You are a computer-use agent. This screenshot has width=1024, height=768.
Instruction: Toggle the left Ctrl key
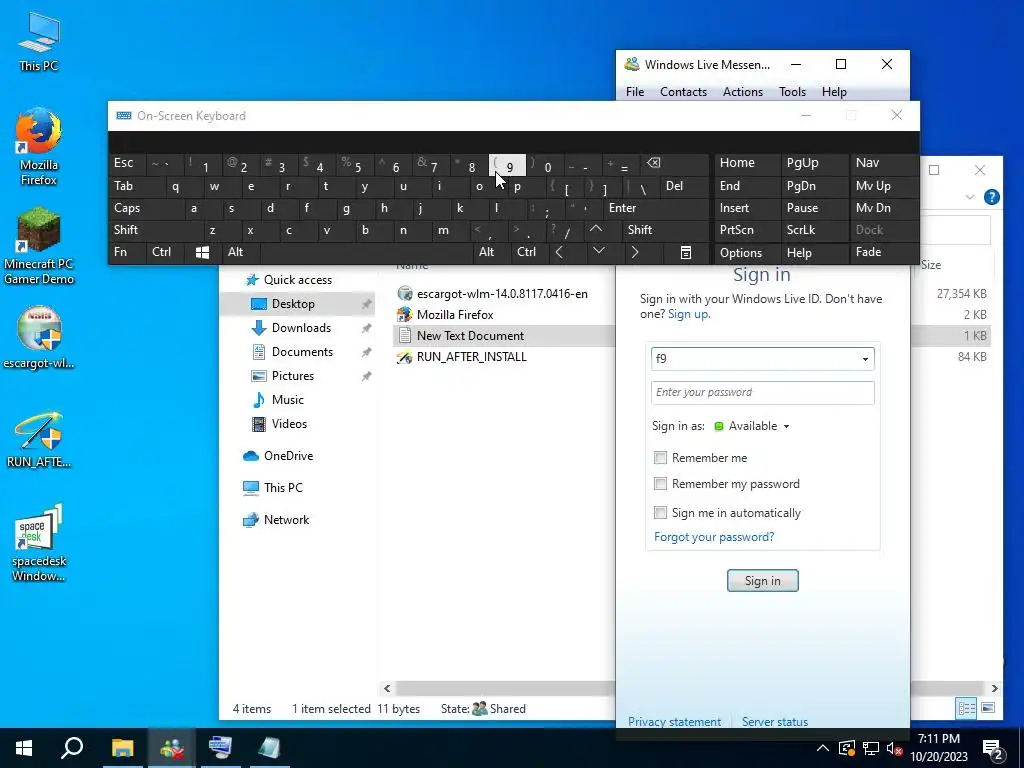click(161, 252)
